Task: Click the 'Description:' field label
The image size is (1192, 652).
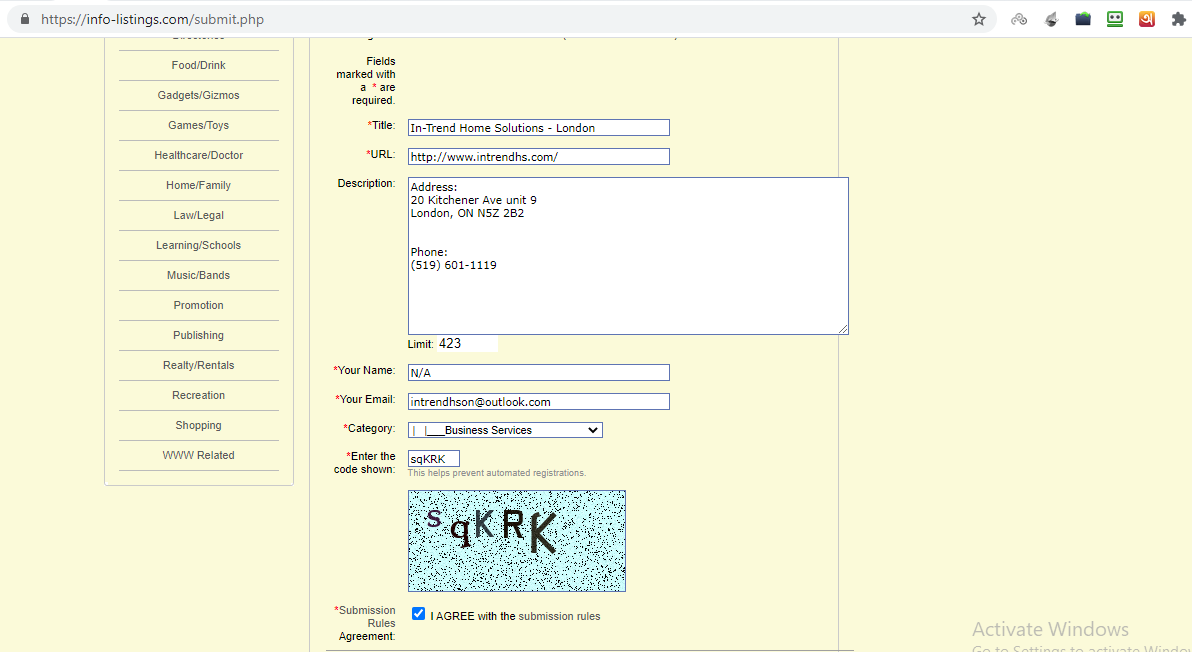Action: [366, 183]
